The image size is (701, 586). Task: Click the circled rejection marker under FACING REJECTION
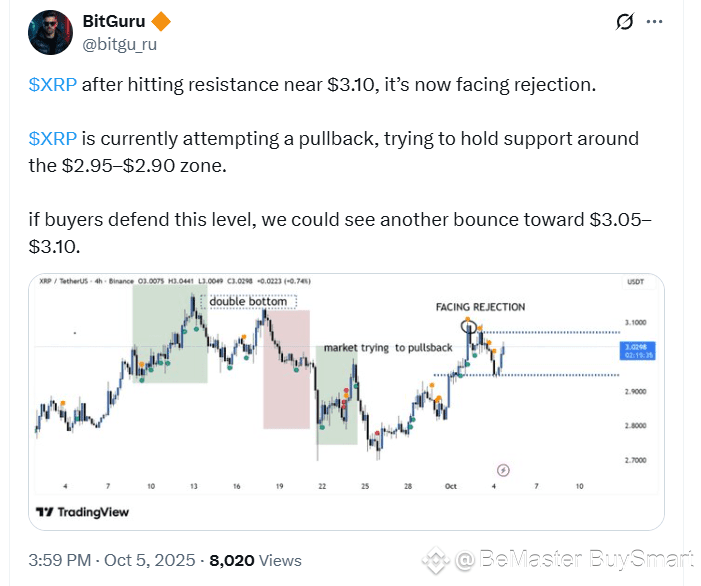click(470, 325)
